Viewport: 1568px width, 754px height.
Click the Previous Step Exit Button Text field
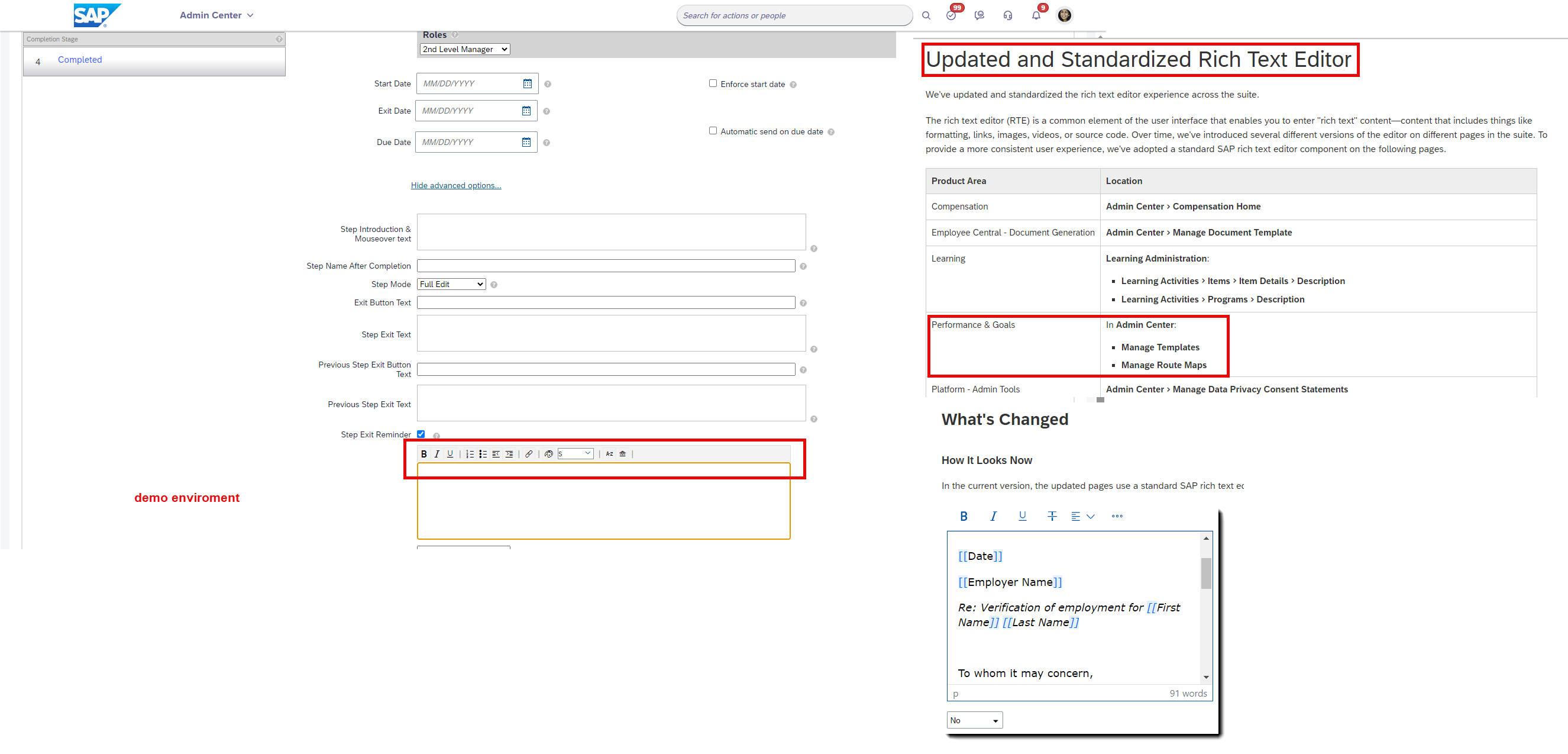[606, 370]
